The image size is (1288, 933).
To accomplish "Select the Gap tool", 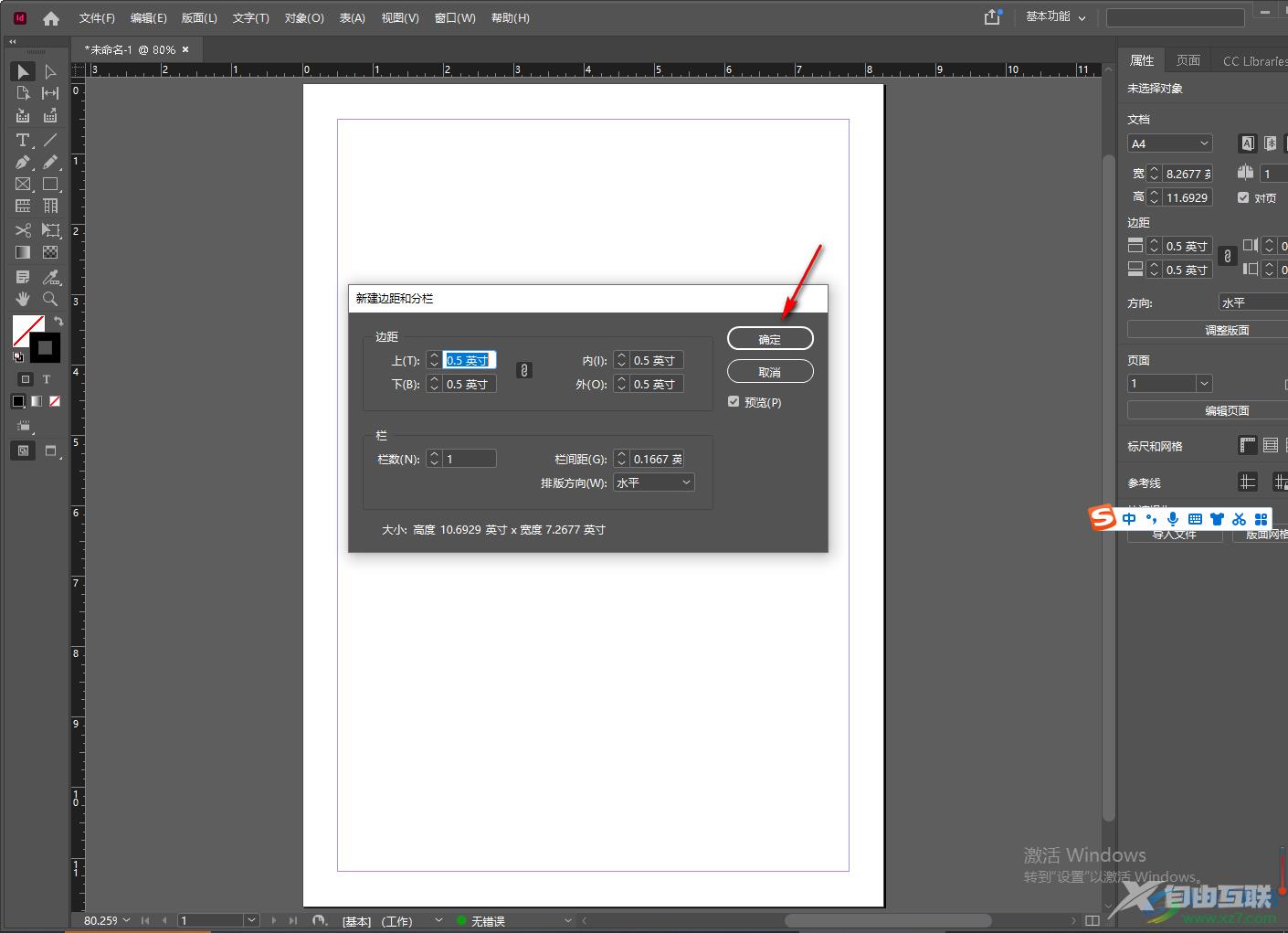I will pyautogui.click(x=50, y=93).
